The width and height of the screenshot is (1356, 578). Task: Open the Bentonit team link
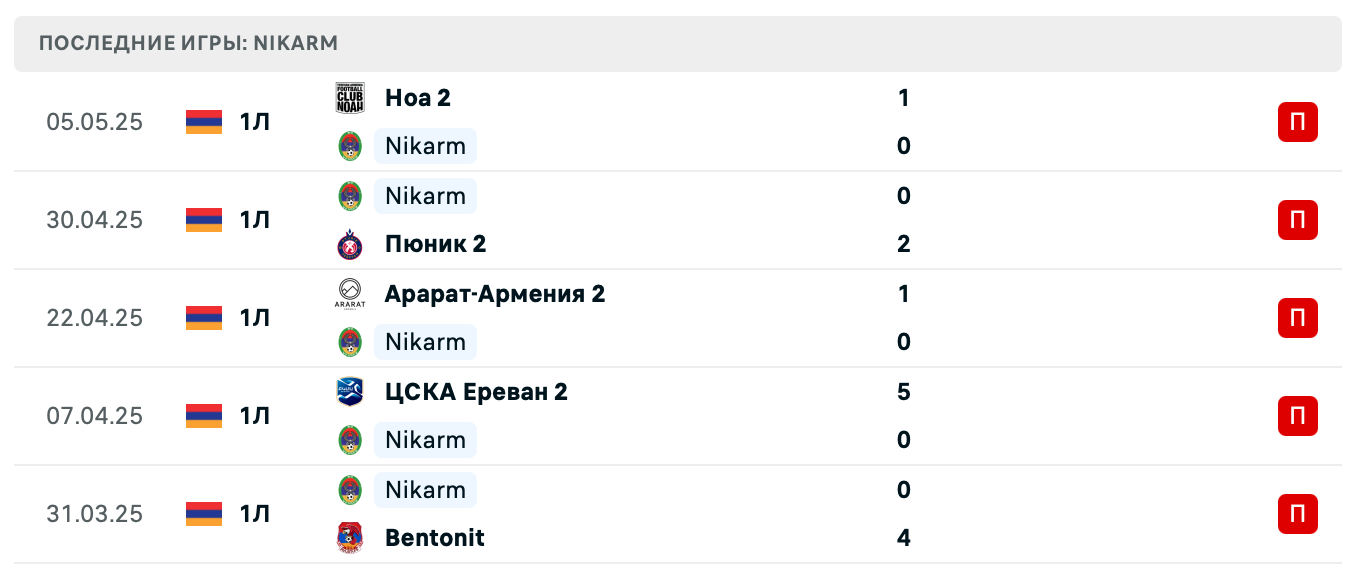[434, 538]
